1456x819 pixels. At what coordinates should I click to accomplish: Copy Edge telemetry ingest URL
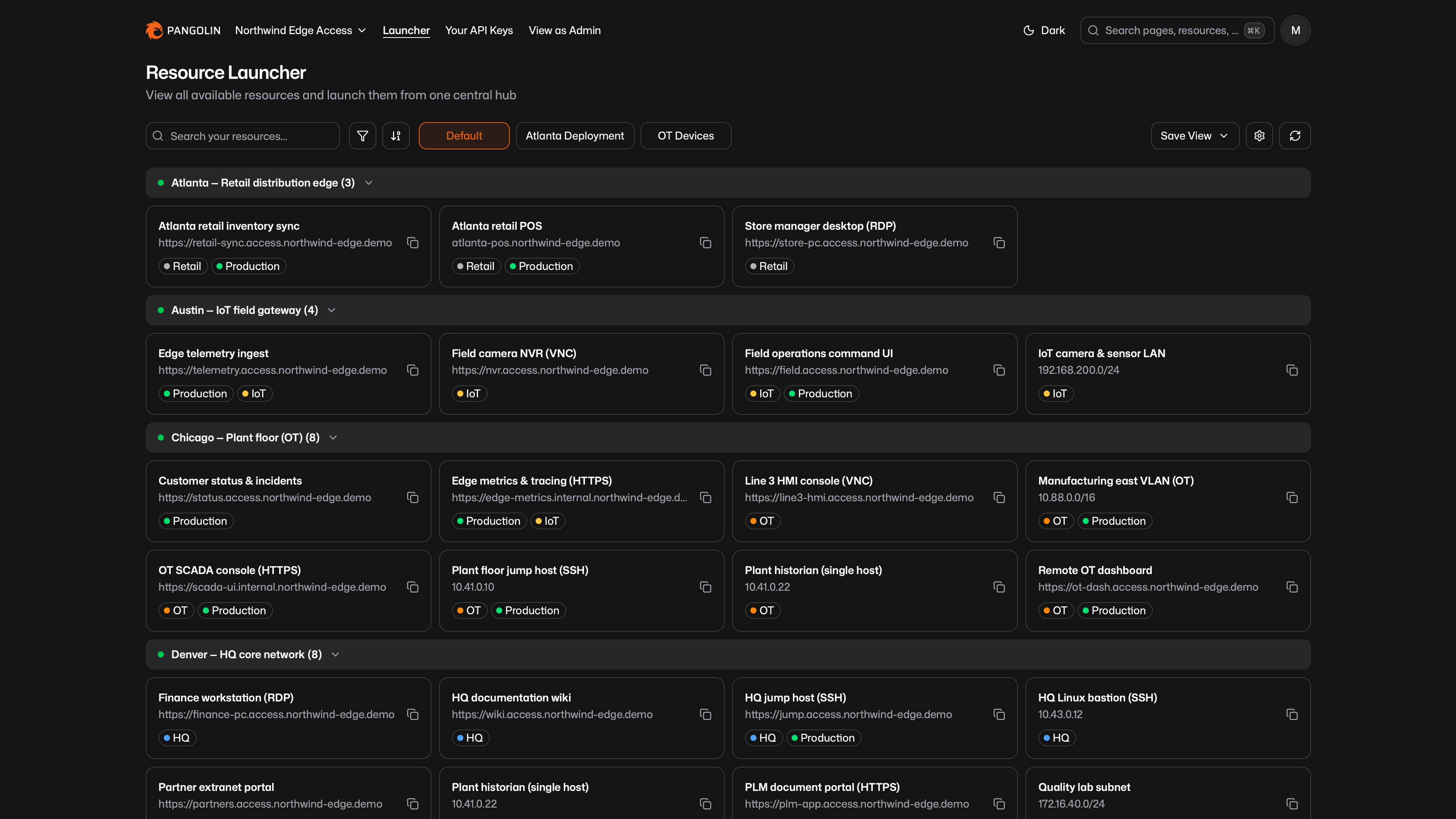click(x=413, y=370)
